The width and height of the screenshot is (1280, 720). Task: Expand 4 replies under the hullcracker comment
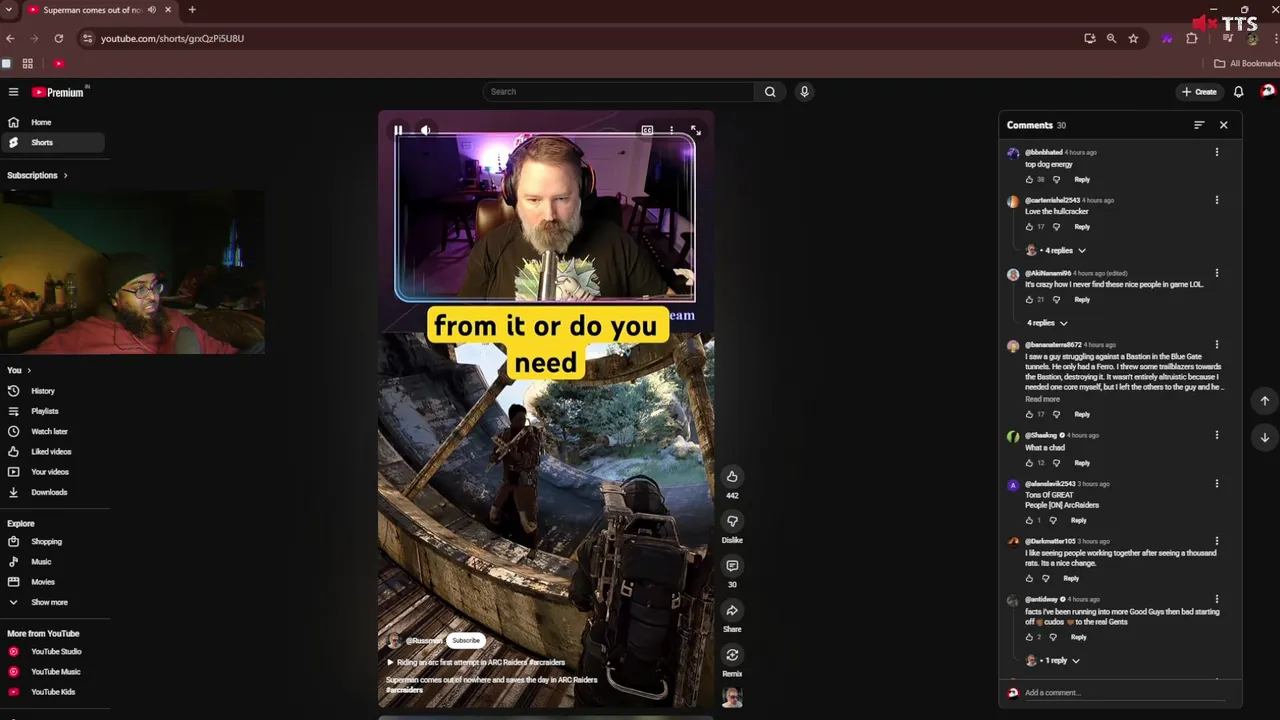[1056, 250]
